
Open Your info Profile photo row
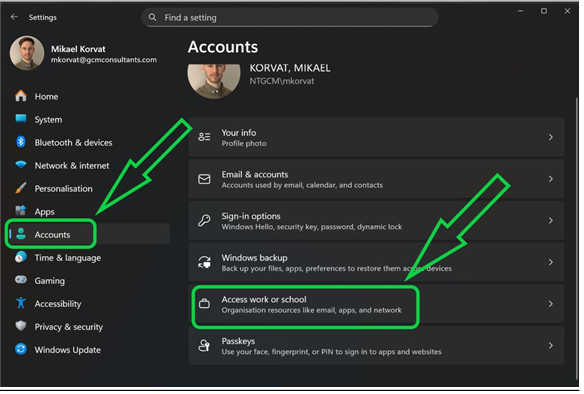(x=376, y=137)
